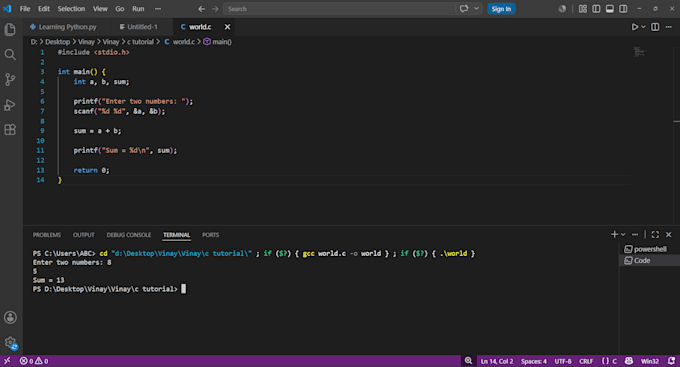Open the Search view in activity bar

point(10,55)
